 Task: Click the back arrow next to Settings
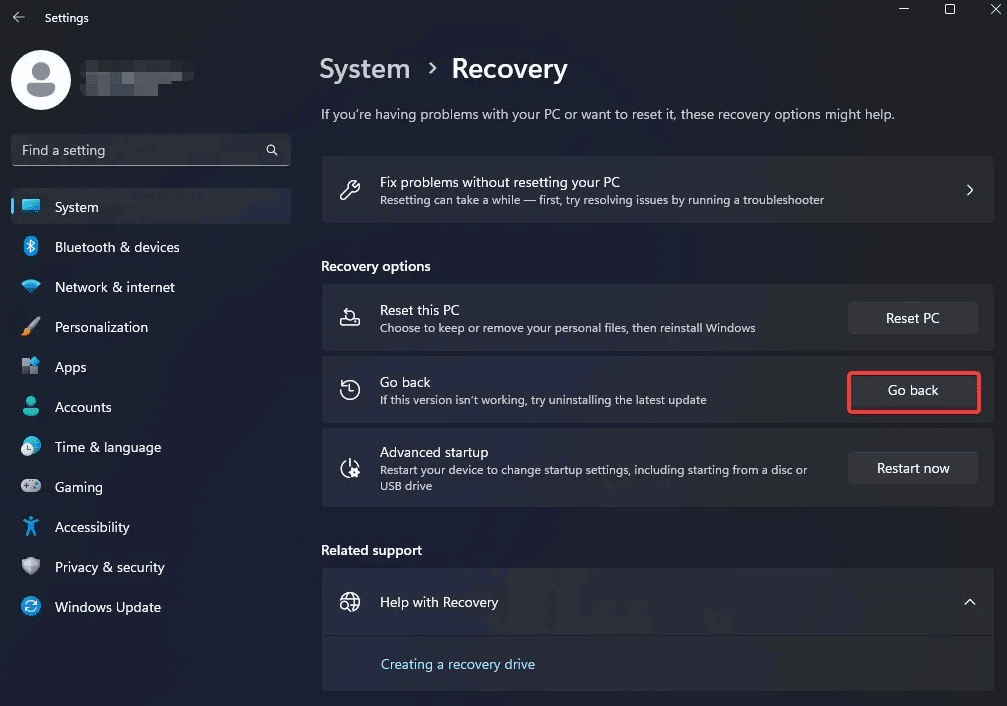click(19, 17)
